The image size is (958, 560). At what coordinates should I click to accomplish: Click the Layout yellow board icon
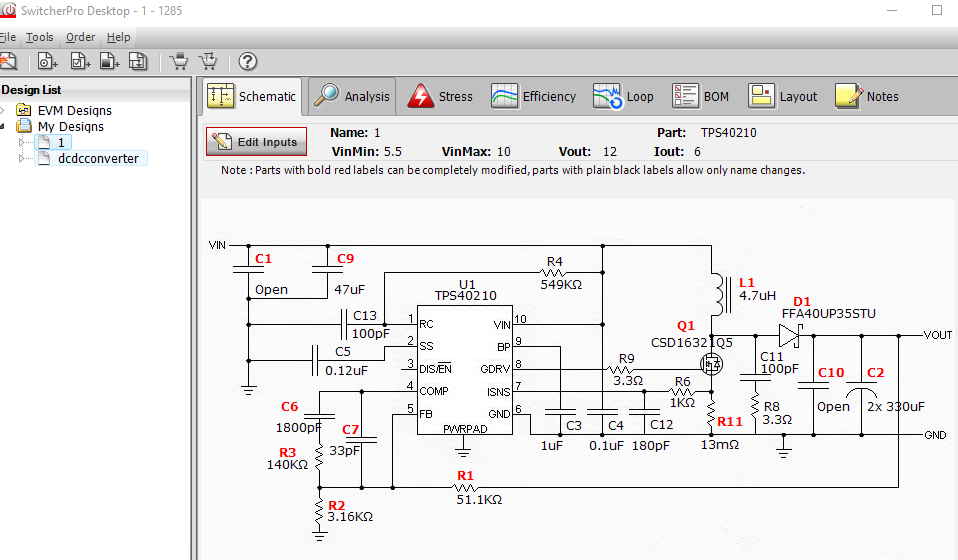[761, 96]
